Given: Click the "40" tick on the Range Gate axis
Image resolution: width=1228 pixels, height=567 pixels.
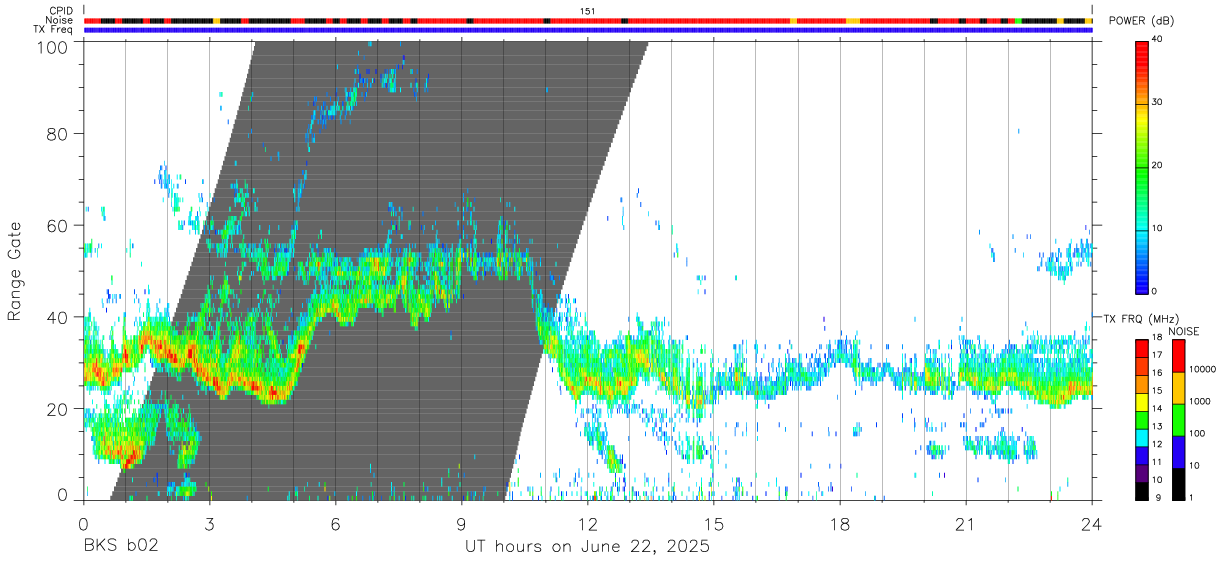Looking at the screenshot, I should pyautogui.click(x=58, y=317).
